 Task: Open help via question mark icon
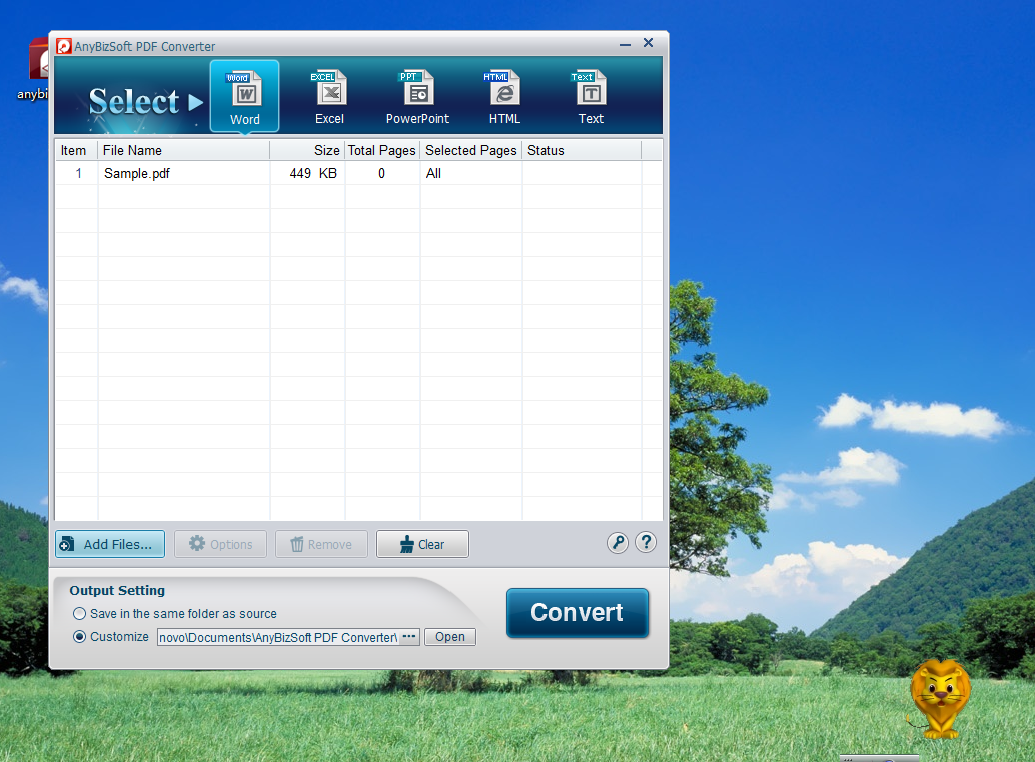646,543
